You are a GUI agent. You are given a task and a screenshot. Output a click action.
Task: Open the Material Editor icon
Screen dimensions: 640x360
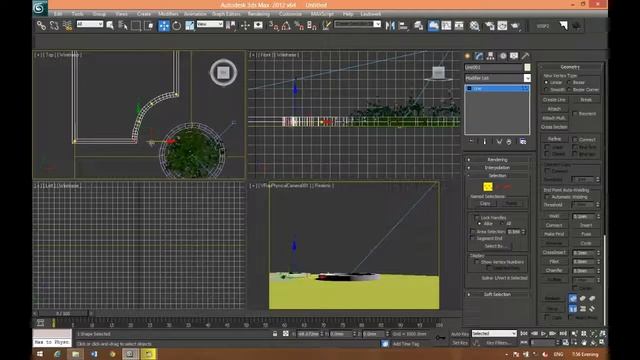coord(474,25)
